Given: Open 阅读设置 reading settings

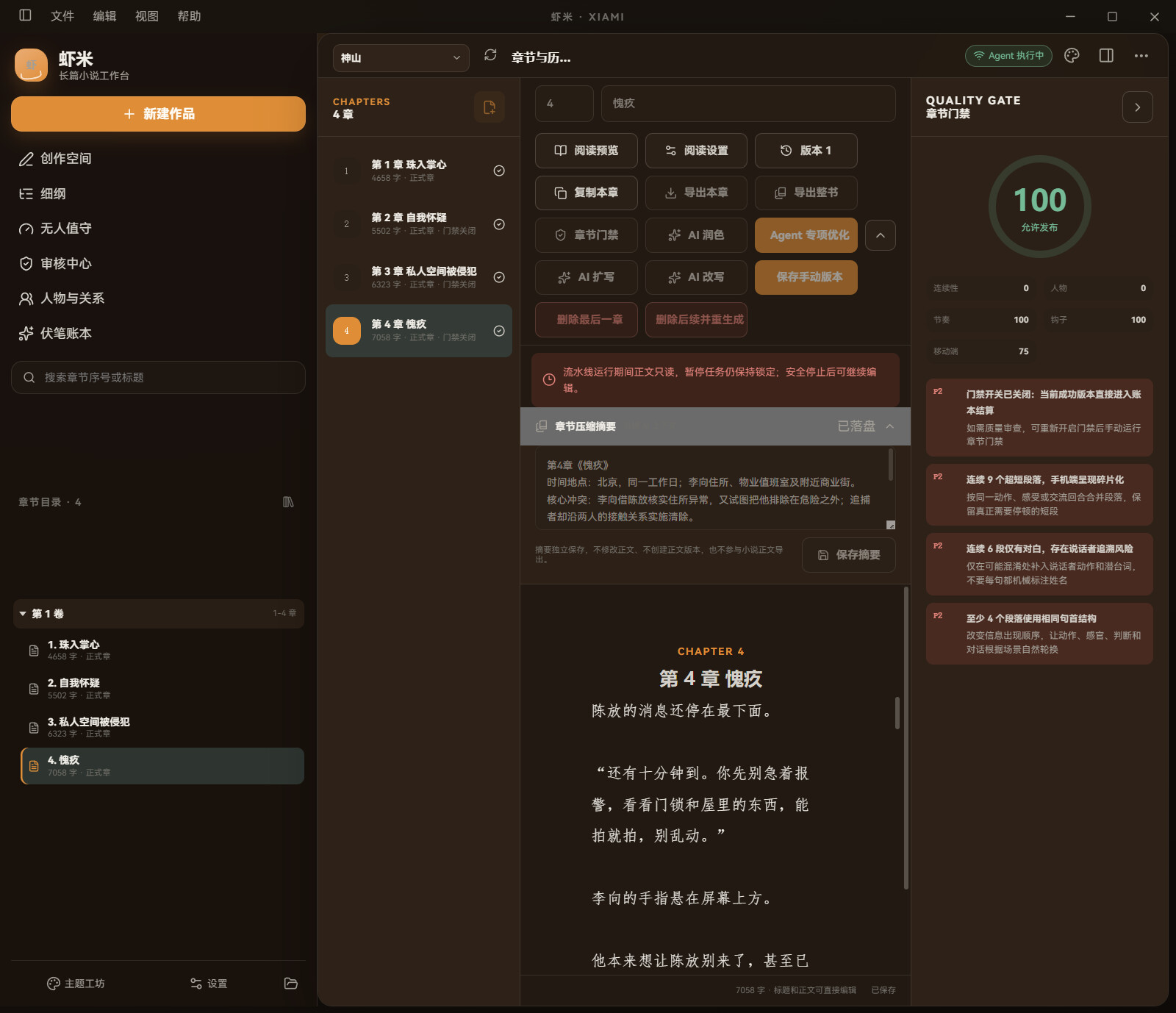Looking at the screenshot, I should pos(696,151).
